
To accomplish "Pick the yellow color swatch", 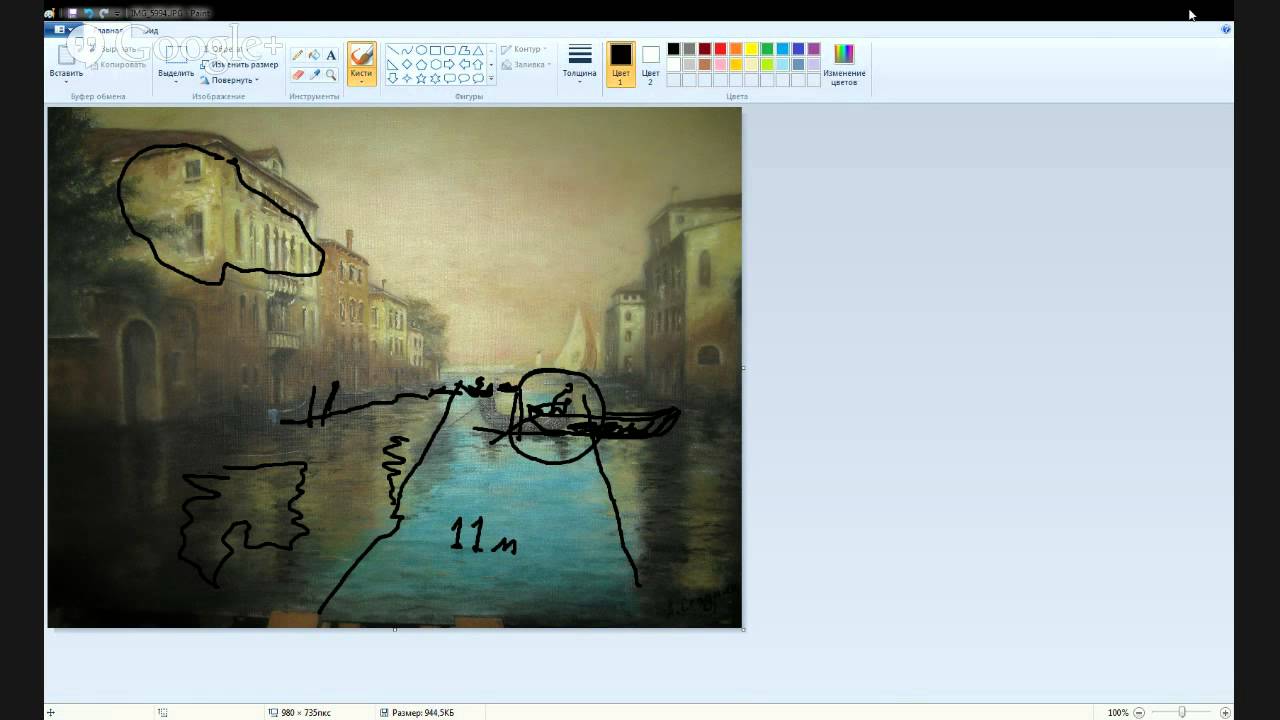I will (x=751, y=49).
